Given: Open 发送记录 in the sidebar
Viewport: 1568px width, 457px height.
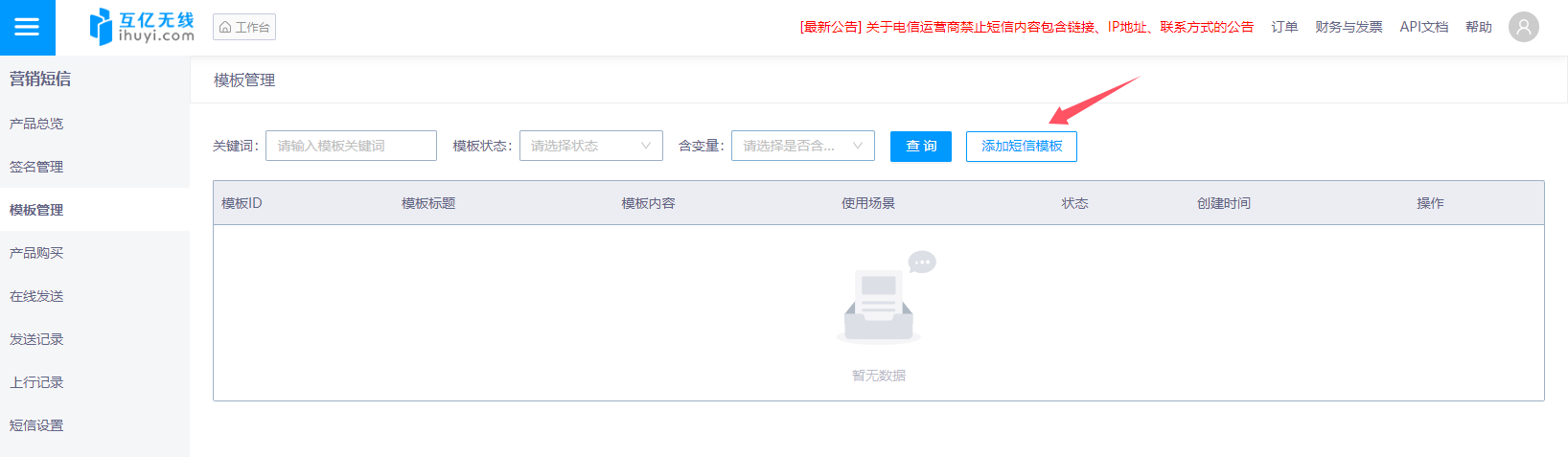Looking at the screenshot, I should click(x=36, y=339).
